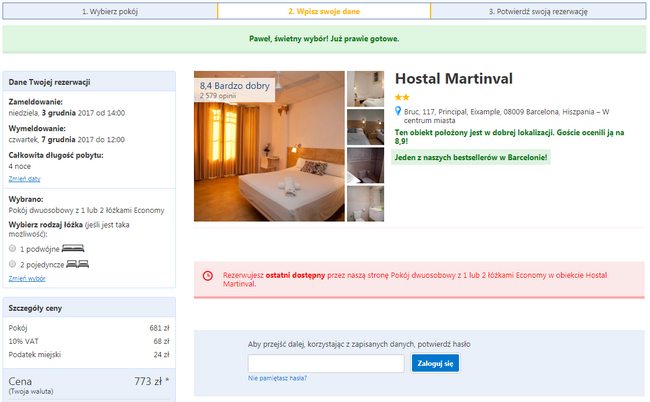Open step '1. Wybierz pokój' tab

tap(110, 11)
